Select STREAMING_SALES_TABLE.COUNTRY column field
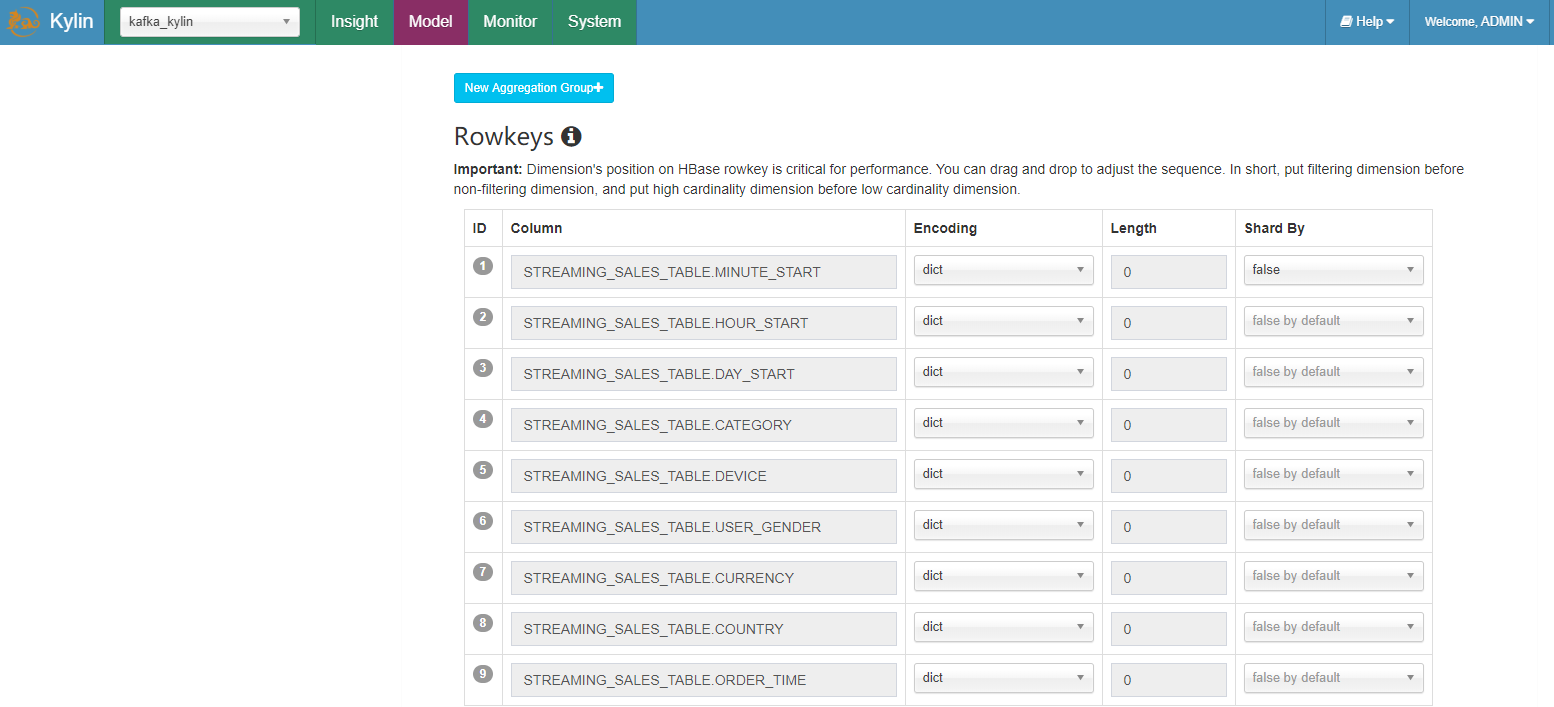The image size is (1554, 707). 704,629
